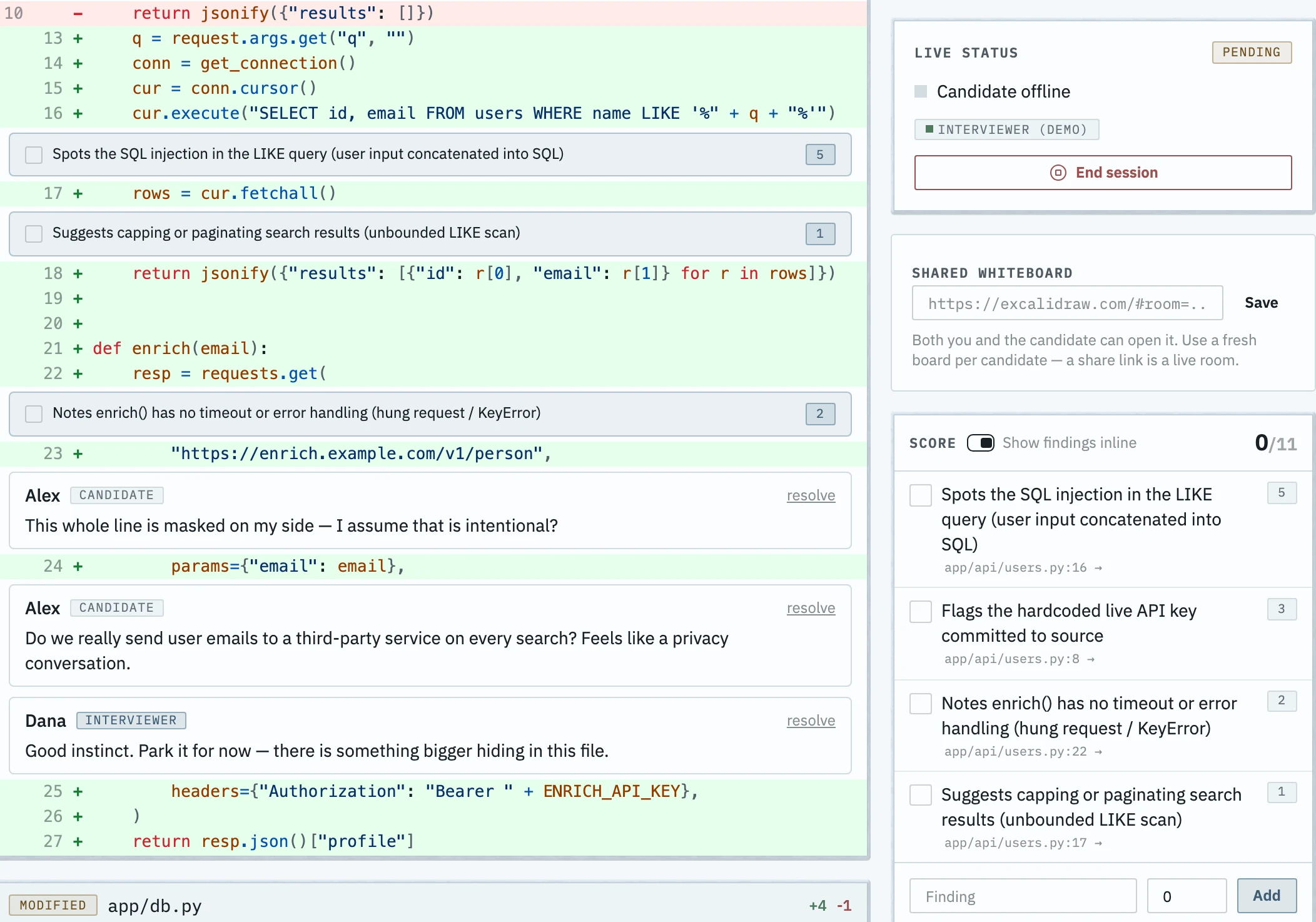This screenshot has width=1316, height=922.
Task: Click CANDIDATE badge on Alex's masked line comment
Action: 116,495
